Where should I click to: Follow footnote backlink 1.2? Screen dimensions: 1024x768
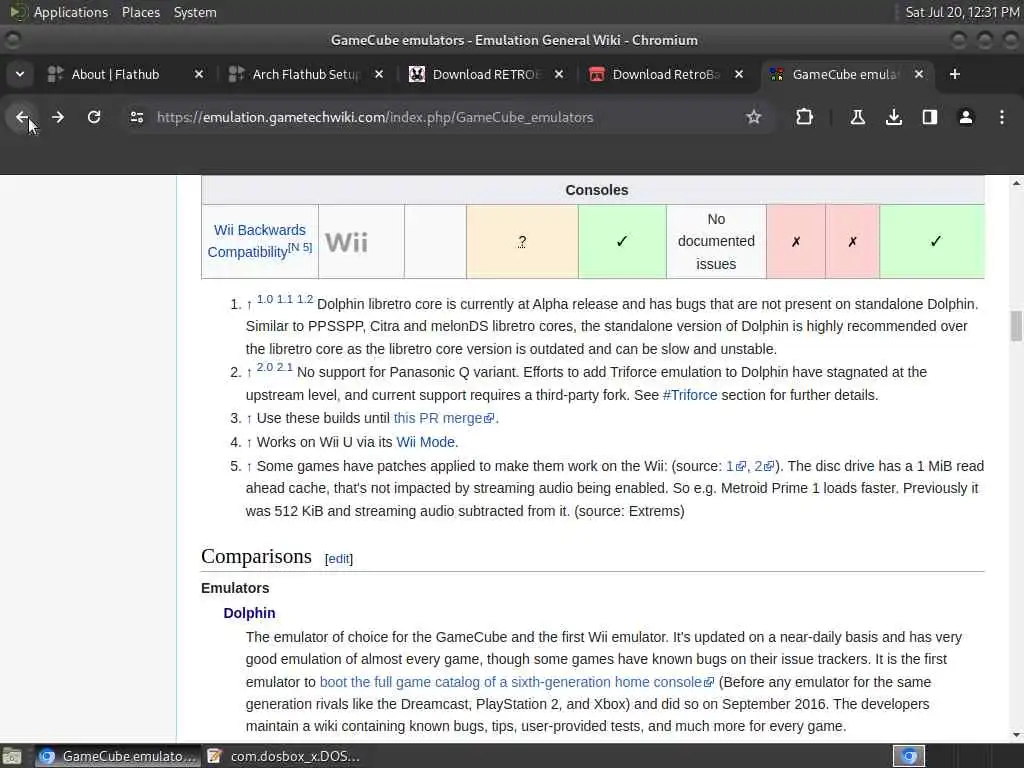305,299
